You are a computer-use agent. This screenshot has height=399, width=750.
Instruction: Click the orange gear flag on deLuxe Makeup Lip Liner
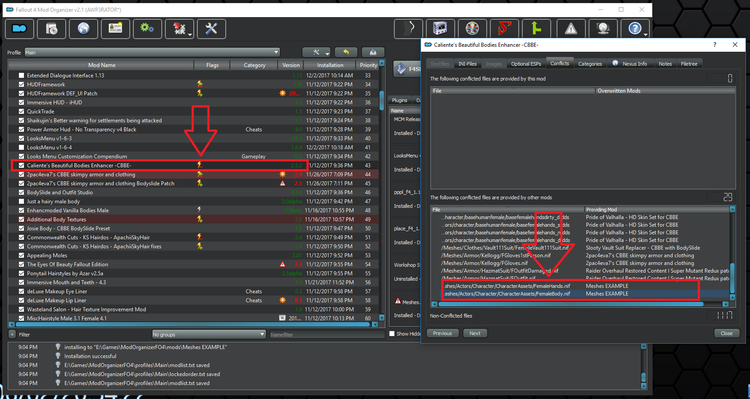[x=283, y=300]
